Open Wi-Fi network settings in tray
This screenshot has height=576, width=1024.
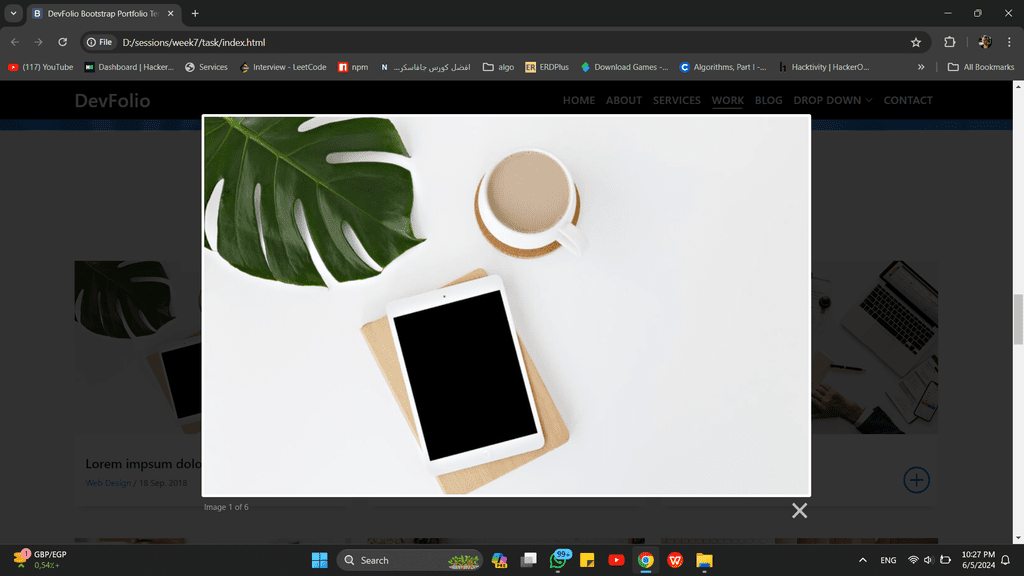[913, 560]
